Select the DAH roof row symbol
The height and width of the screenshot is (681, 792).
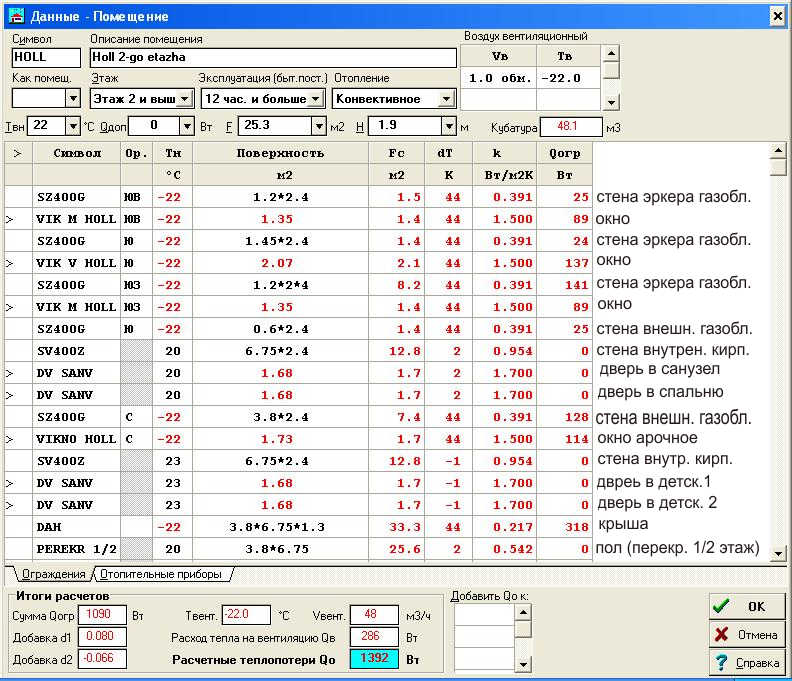tap(77, 527)
